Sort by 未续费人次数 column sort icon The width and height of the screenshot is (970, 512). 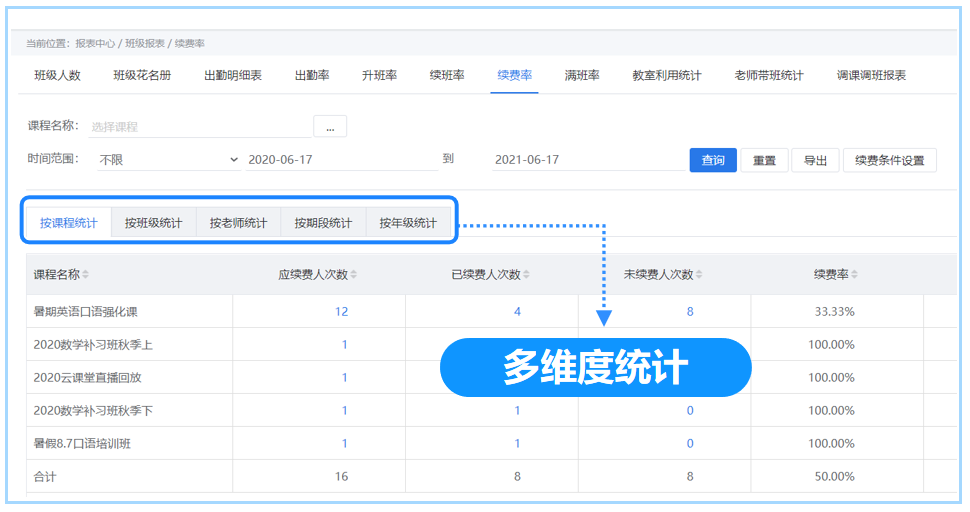pyautogui.click(x=699, y=275)
